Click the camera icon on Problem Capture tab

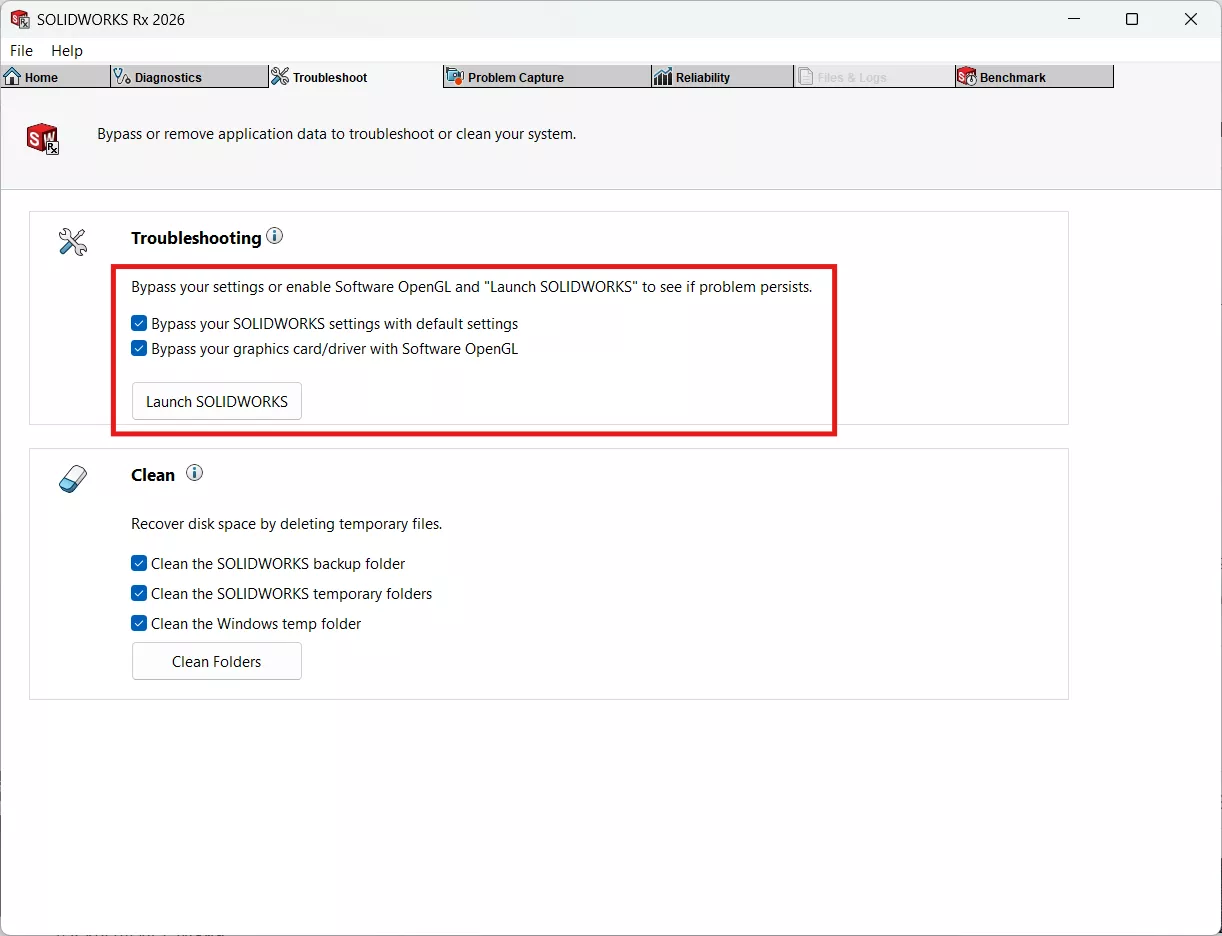(x=454, y=76)
